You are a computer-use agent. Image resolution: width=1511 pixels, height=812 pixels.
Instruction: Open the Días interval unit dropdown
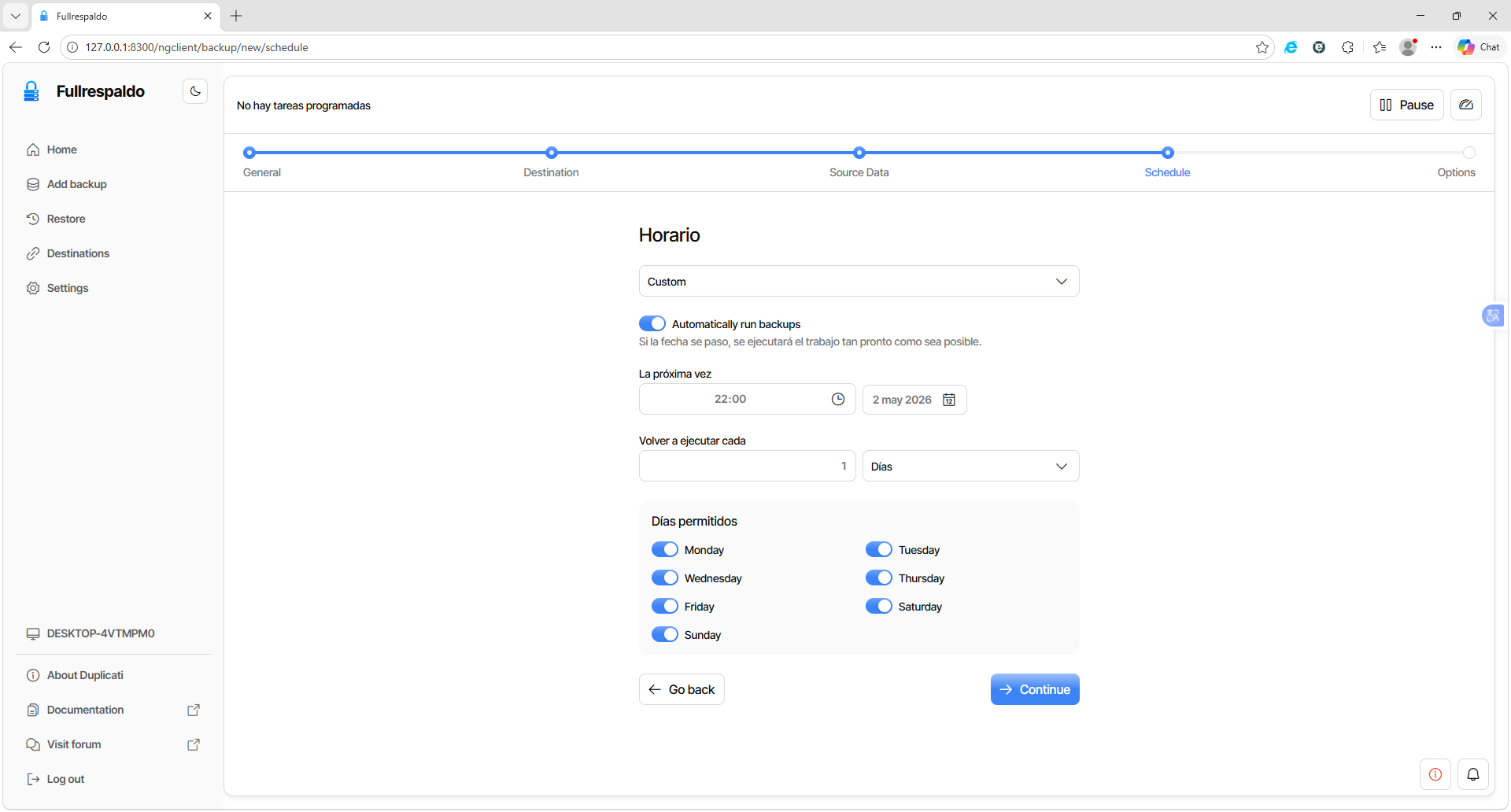[x=970, y=466]
